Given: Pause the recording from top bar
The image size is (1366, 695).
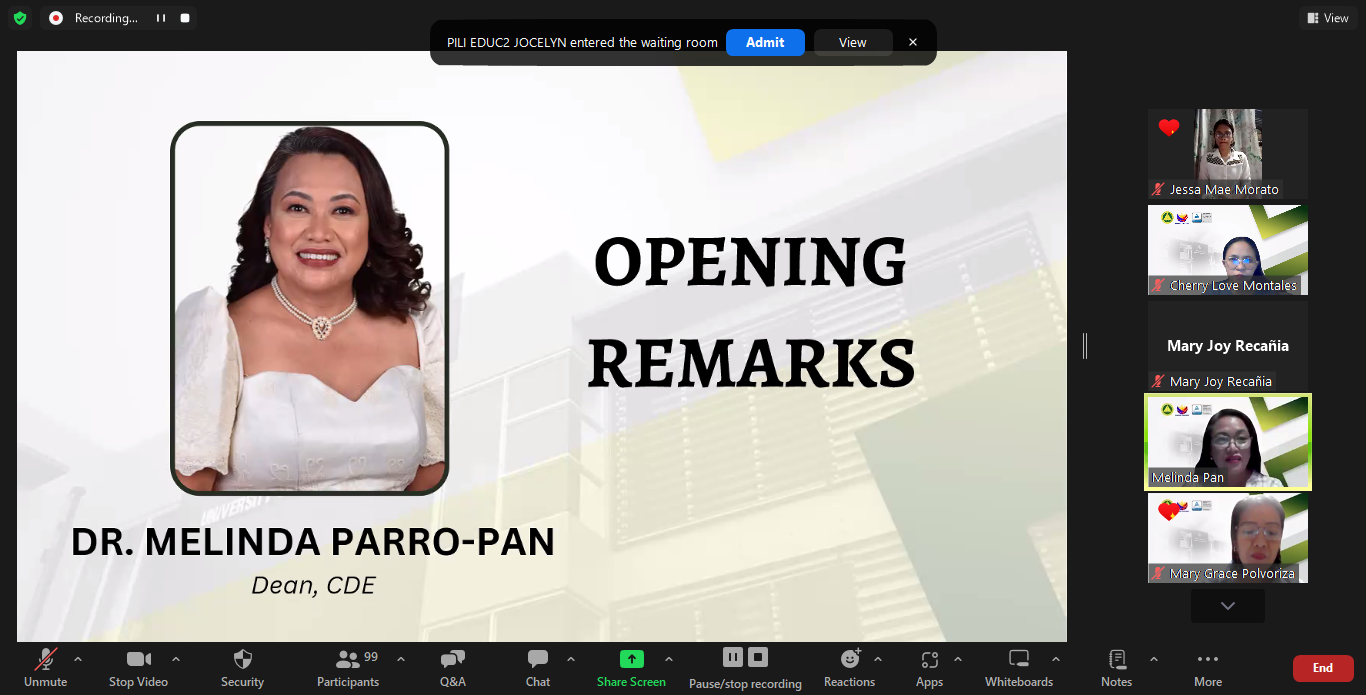Looking at the screenshot, I should [x=160, y=18].
